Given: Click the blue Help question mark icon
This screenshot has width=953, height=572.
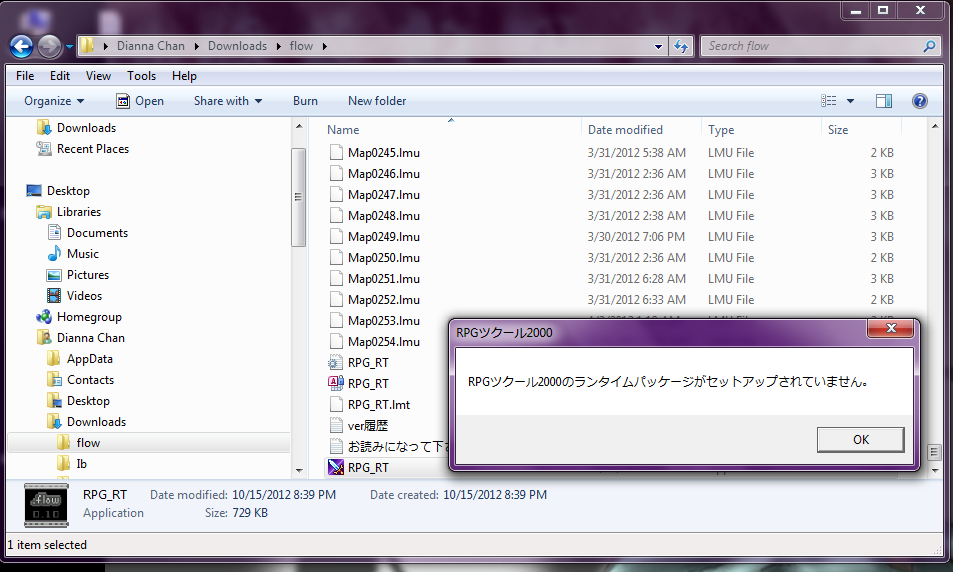Looking at the screenshot, I should [920, 101].
